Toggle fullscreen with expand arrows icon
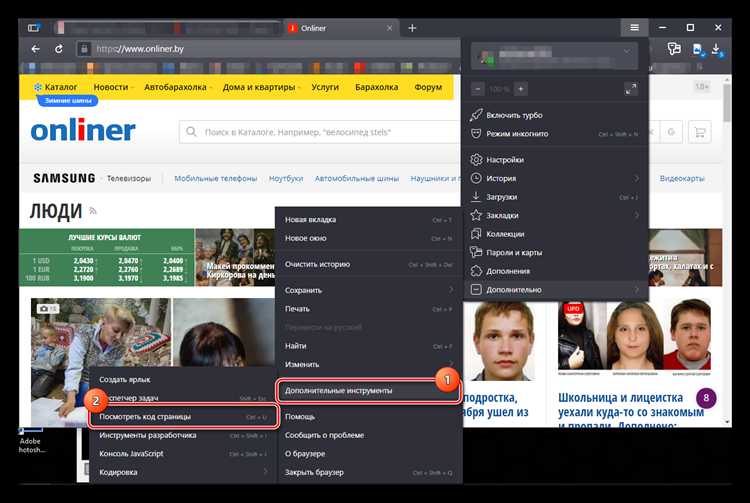The height and width of the screenshot is (503, 750). coord(631,89)
